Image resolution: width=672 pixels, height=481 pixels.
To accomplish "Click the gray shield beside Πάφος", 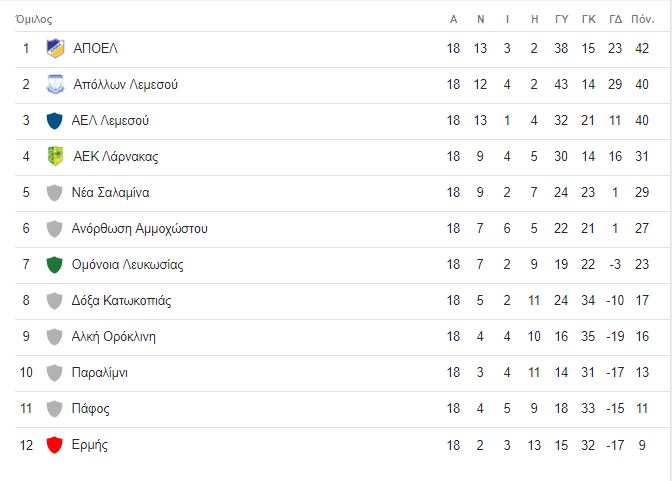I will pos(54,409).
